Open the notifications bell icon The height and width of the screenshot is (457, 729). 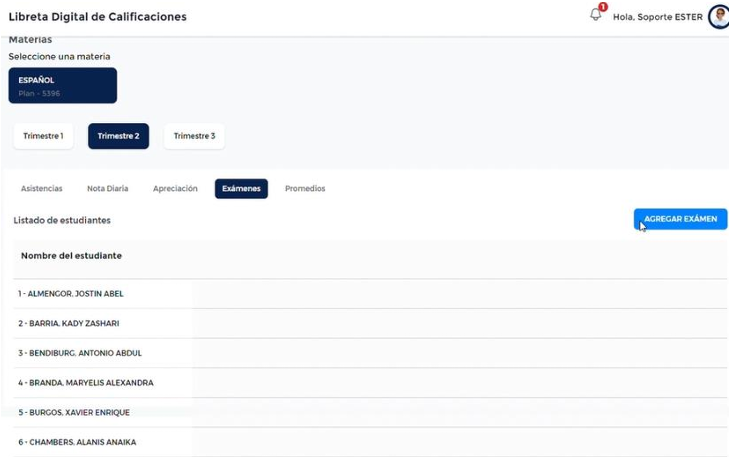tap(596, 15)
